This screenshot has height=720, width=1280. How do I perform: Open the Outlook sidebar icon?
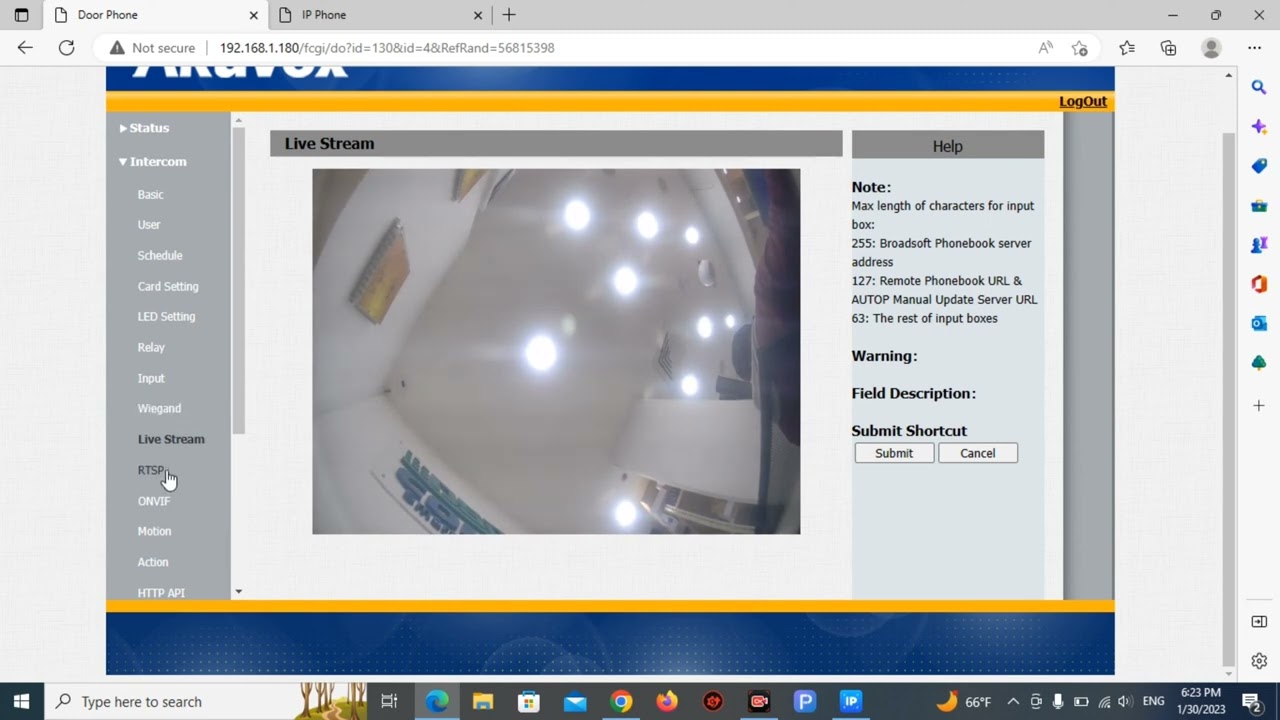(x=1259, y=323)
